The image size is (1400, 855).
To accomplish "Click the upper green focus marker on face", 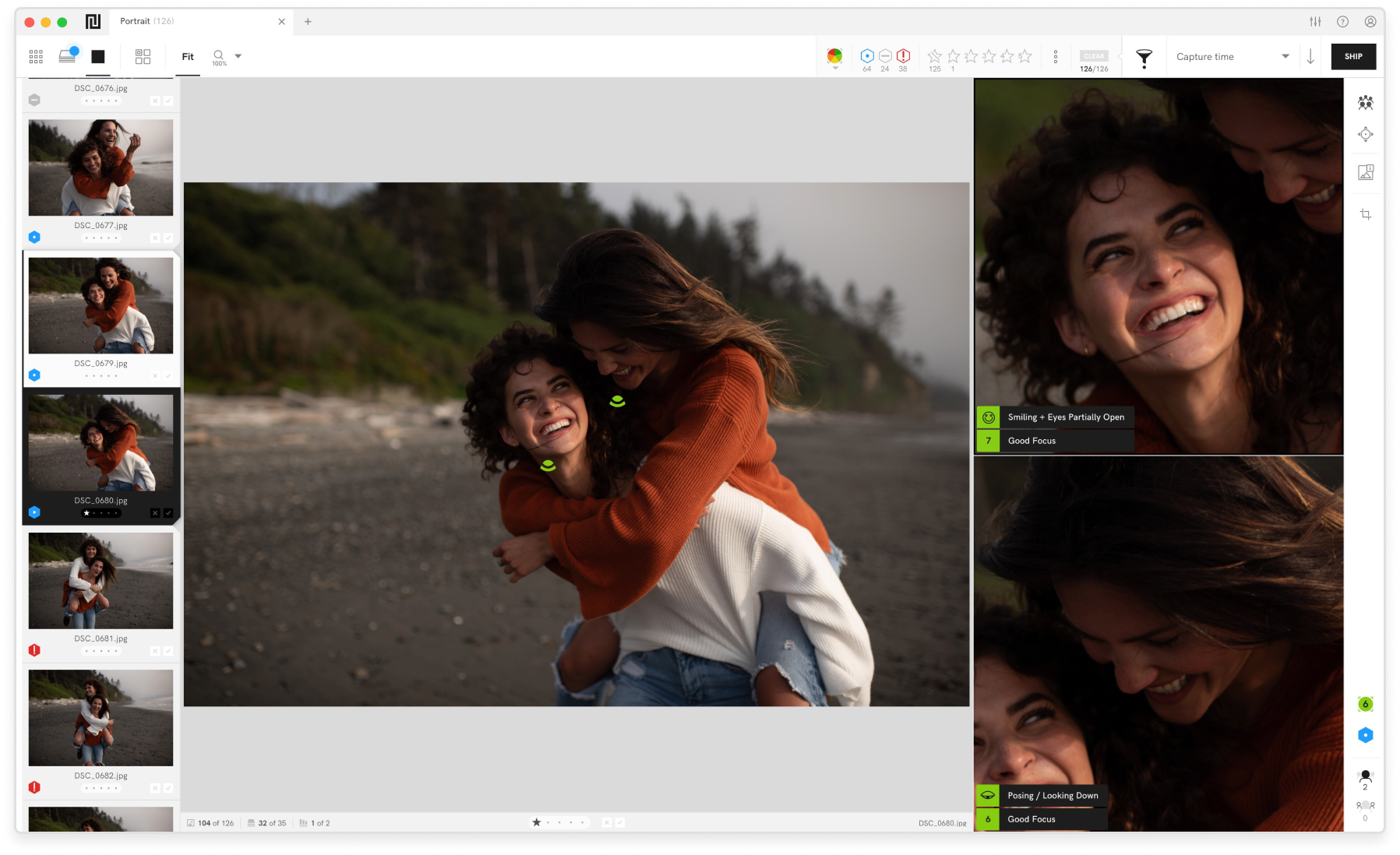I will point(617,402).
